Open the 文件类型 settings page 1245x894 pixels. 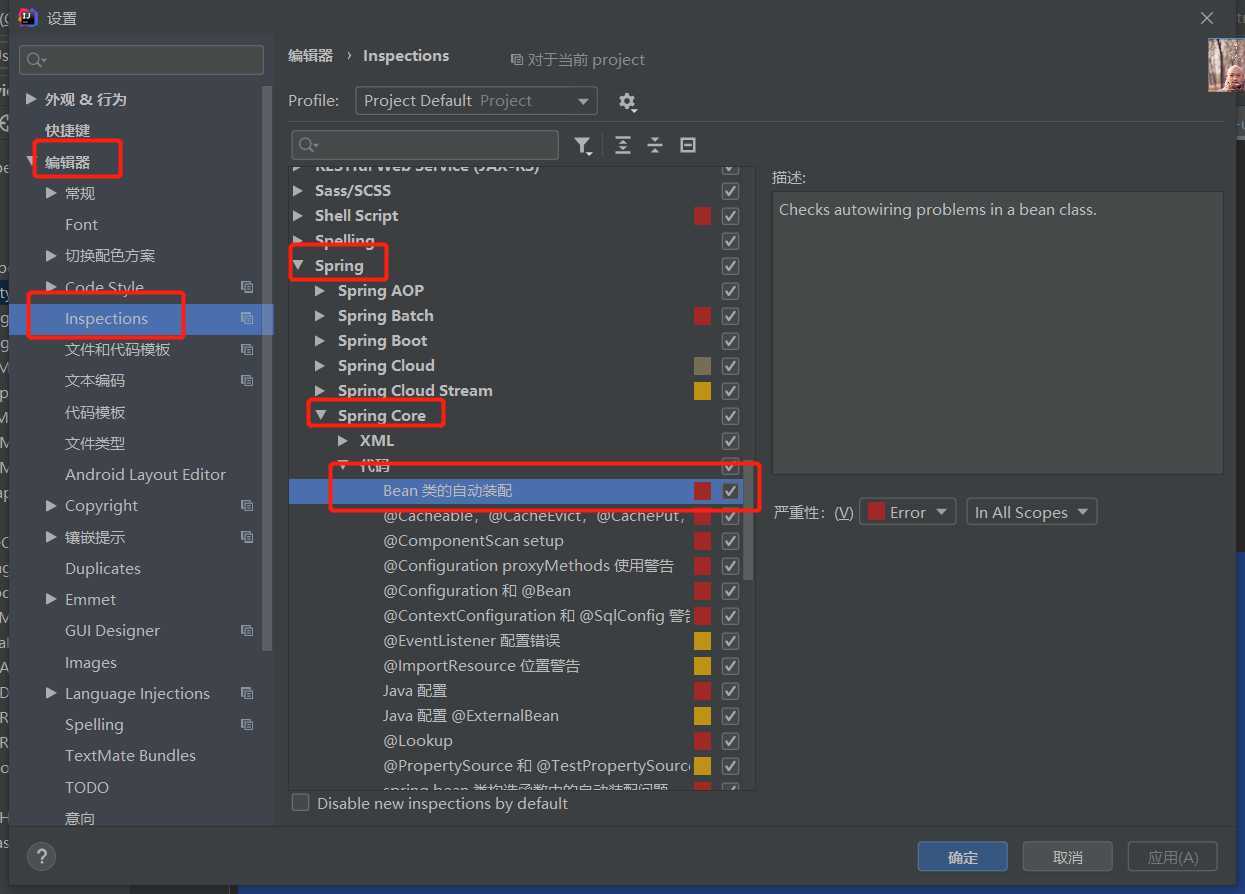coord(95,443)
